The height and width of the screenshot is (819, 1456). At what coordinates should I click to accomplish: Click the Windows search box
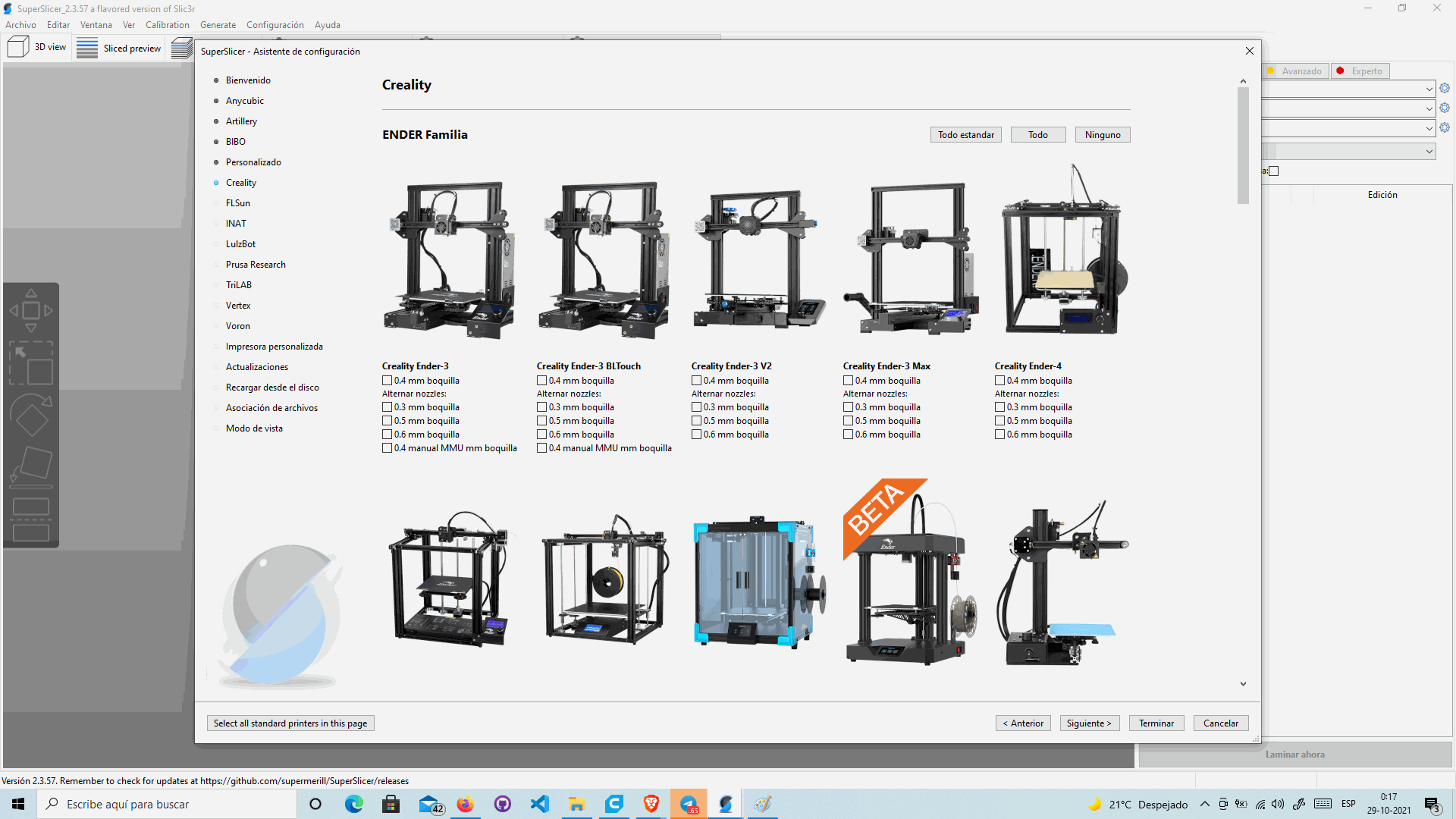point(167,804)
